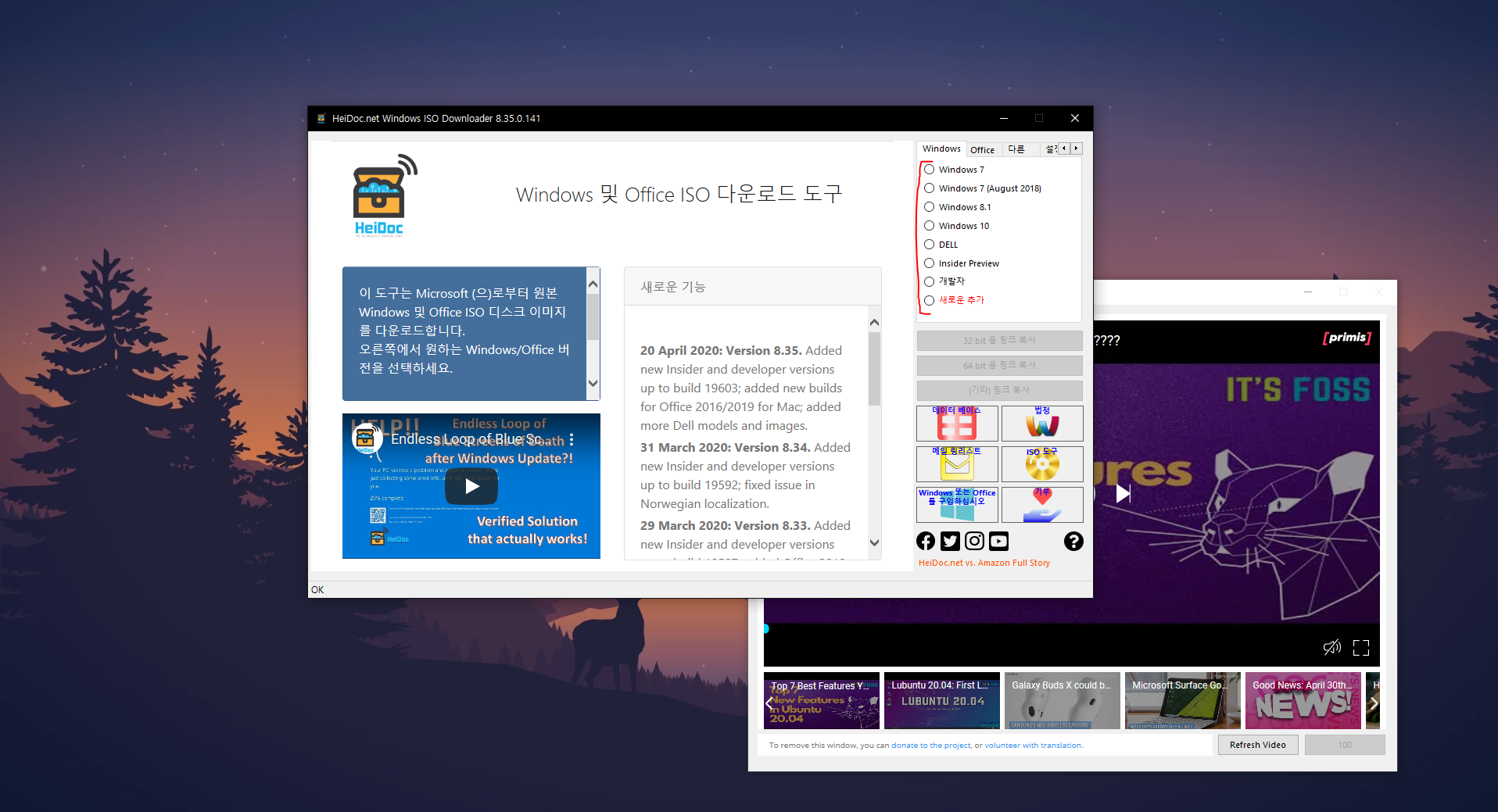1498x812 pixels.
Task: Open the 법정 legal tile
Action: (x=1042, y=423)
